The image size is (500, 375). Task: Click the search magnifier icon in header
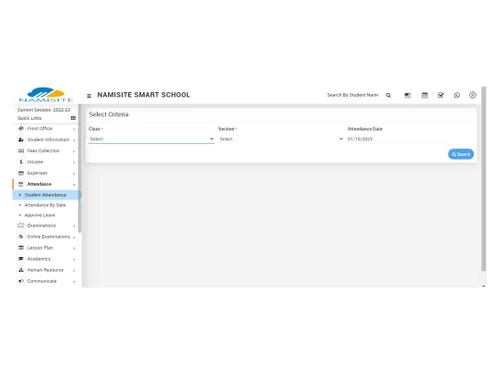388,95
